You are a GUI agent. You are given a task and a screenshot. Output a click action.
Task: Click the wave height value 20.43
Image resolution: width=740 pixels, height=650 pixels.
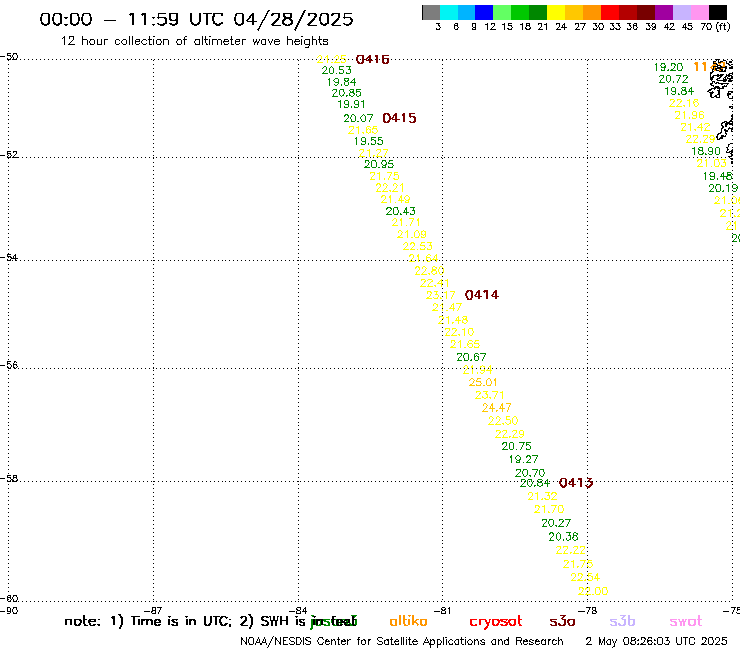point(400,211)
